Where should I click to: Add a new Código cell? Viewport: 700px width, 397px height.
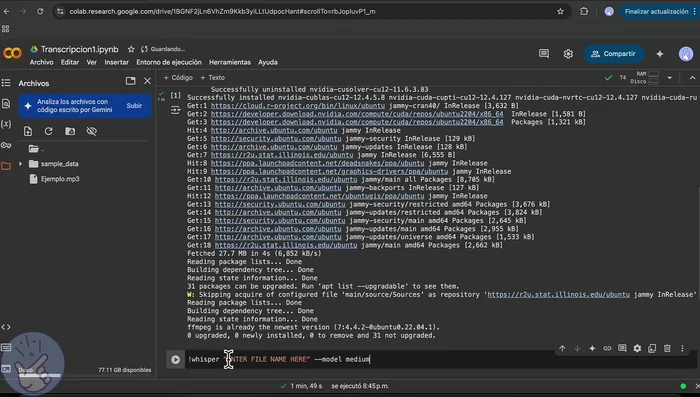pos(178,78)
